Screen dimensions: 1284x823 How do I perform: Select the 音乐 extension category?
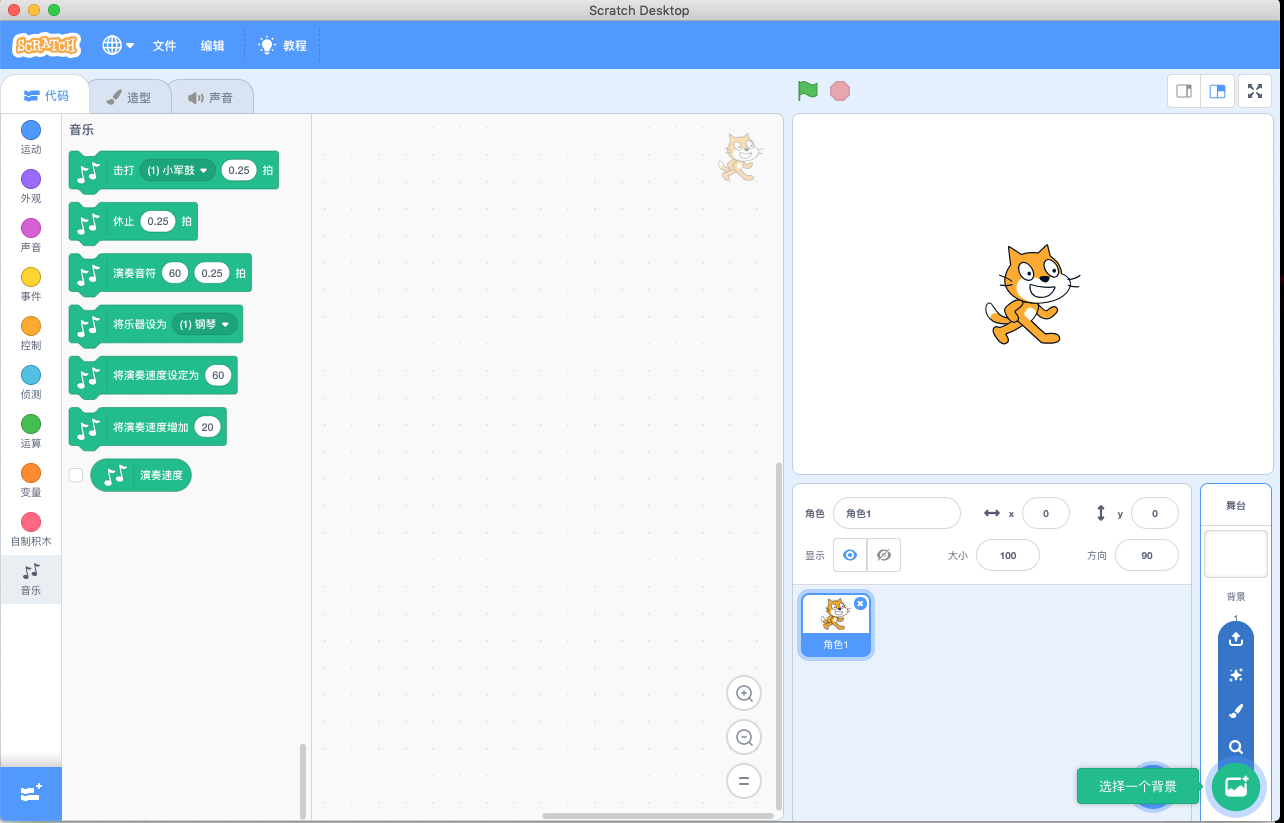point(31,579)
